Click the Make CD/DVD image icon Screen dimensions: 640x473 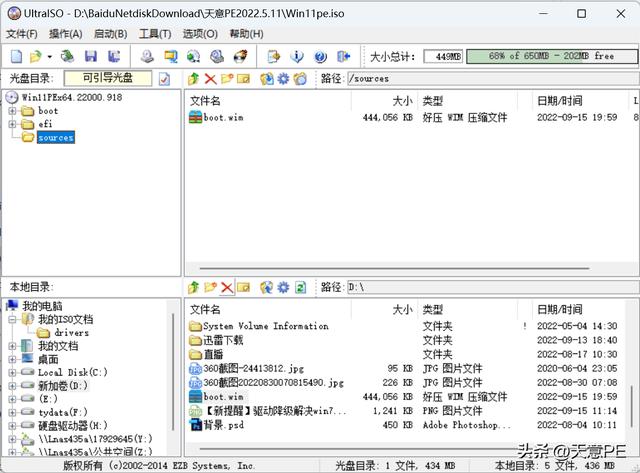point(147,56)
